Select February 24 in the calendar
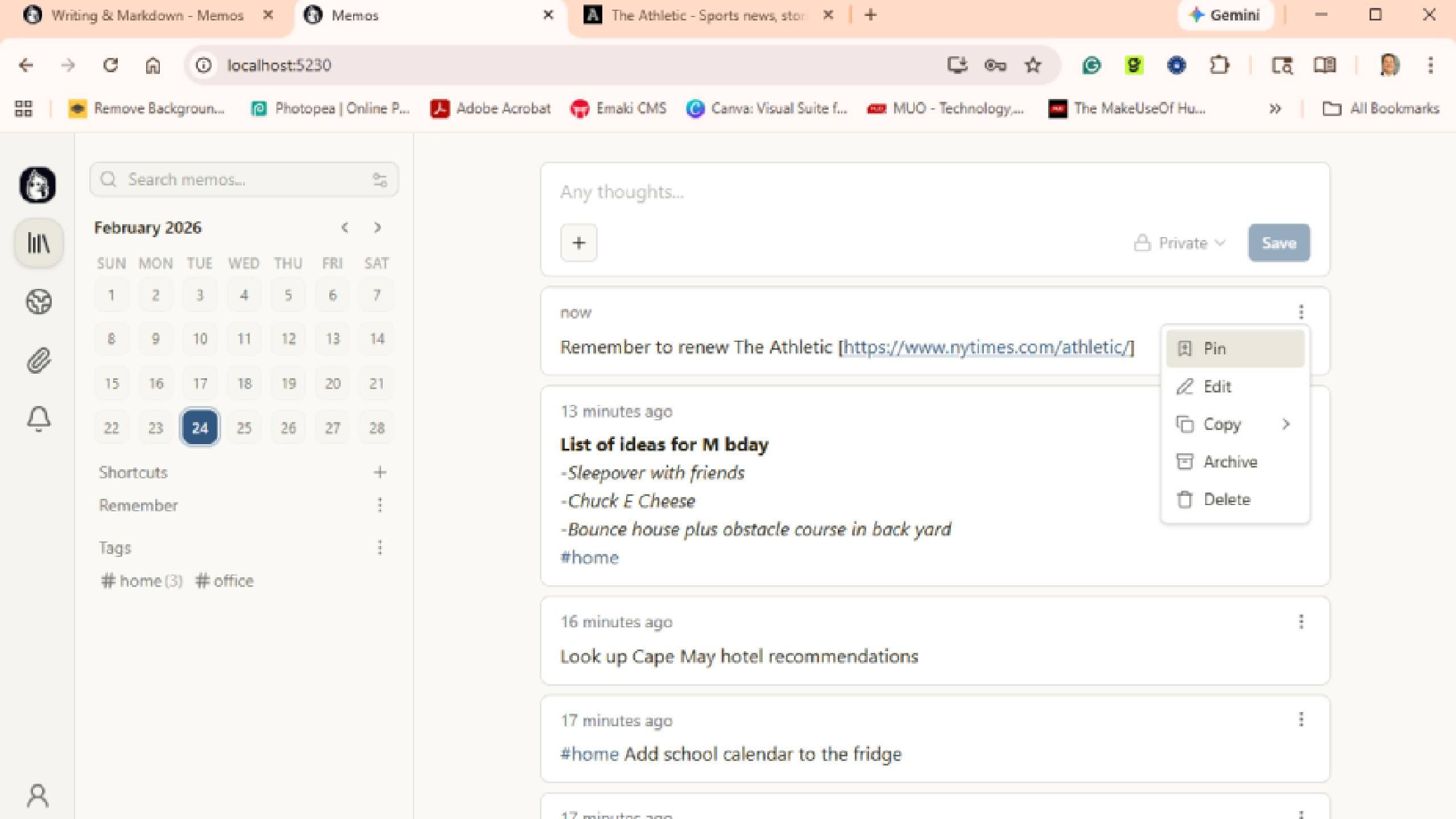The image size is (1456, 819). 200,428
